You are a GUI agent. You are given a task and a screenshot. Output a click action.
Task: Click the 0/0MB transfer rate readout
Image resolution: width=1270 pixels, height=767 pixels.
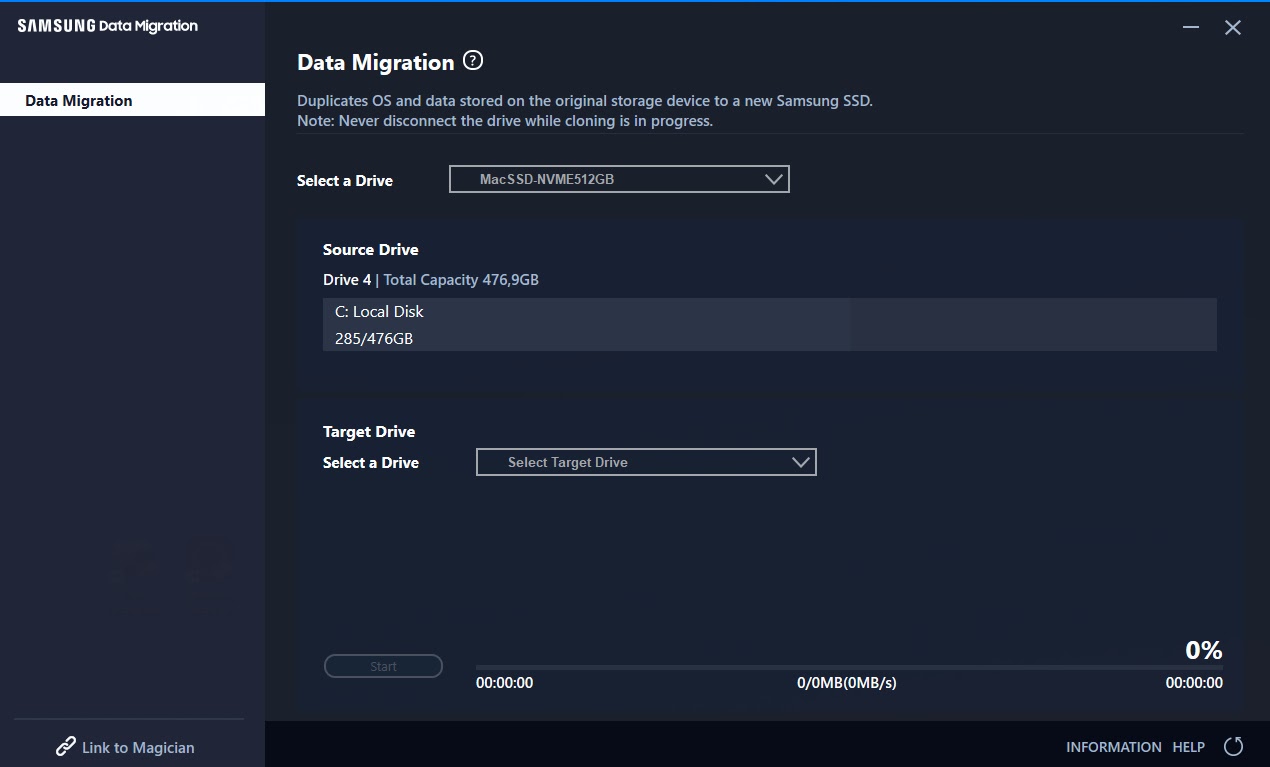point(846,683)
